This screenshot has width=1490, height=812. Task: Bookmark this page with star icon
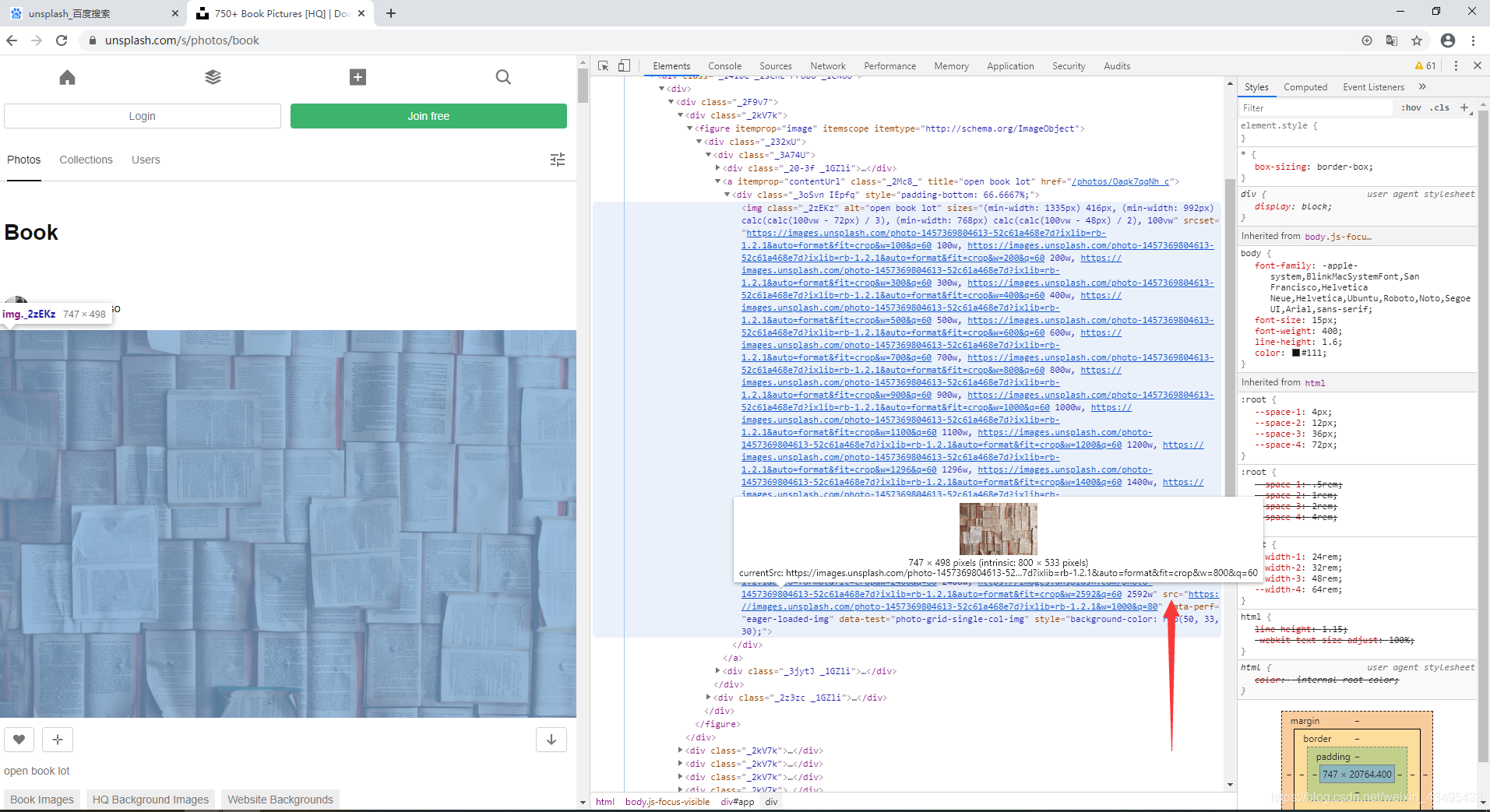click(1417, 40)
